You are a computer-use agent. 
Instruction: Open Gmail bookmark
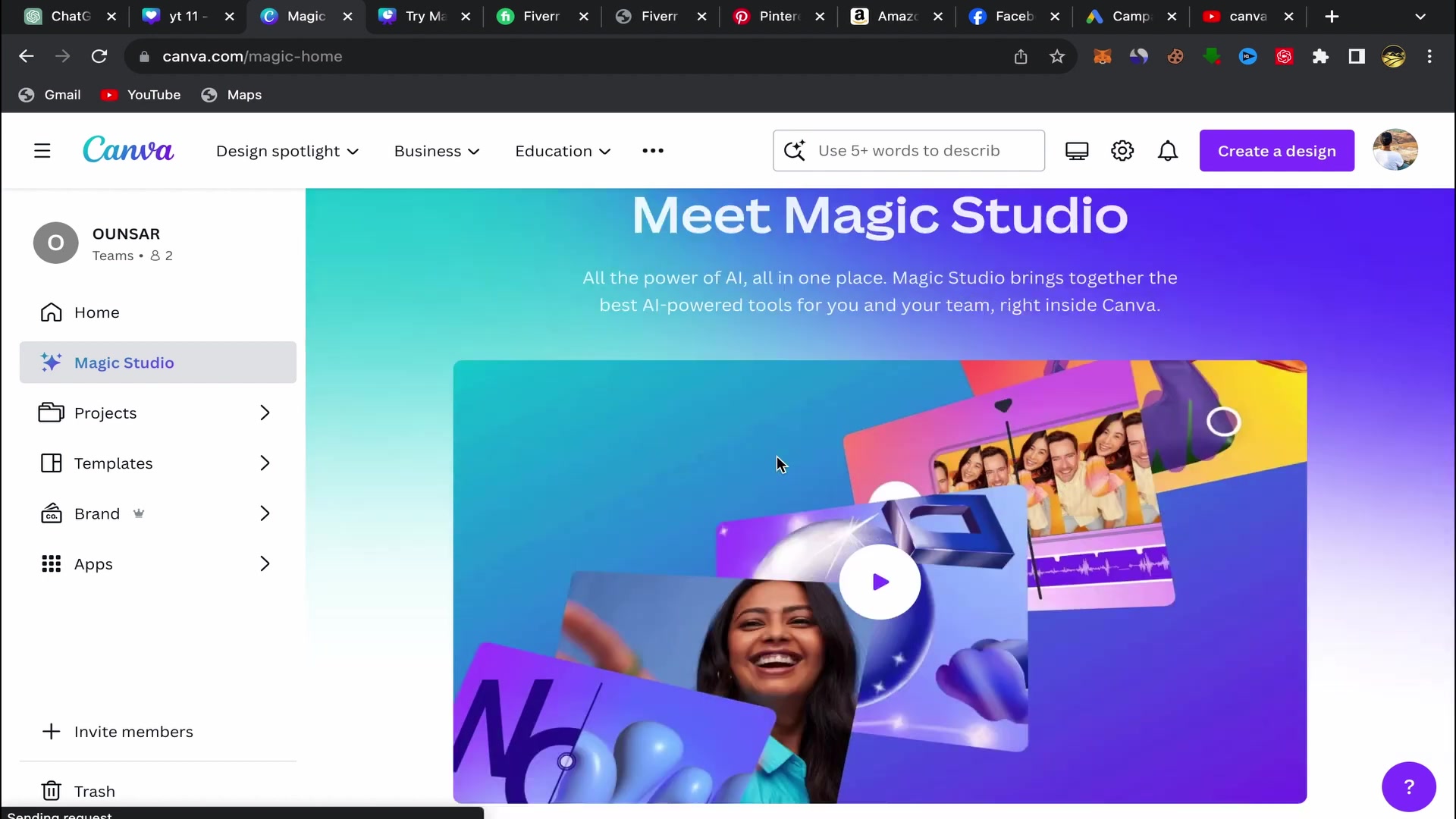pos(50,95)
